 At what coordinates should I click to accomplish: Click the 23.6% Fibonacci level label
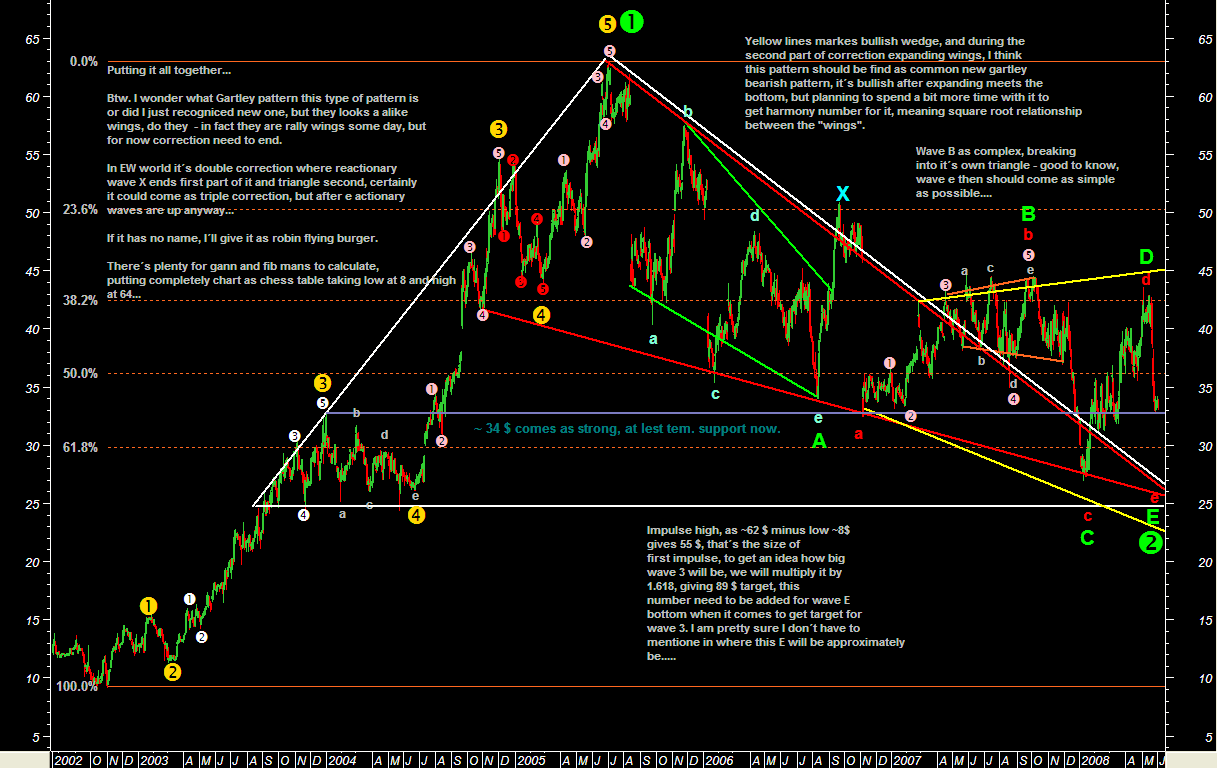(x=80, y=209)
